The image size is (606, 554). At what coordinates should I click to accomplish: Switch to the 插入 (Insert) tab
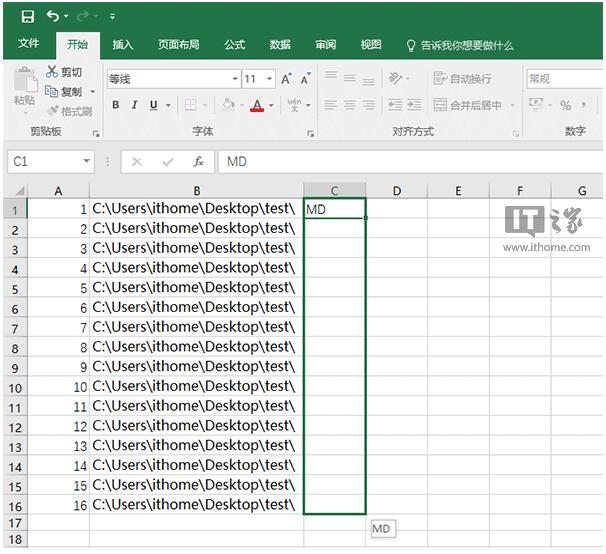click(123, 45)
